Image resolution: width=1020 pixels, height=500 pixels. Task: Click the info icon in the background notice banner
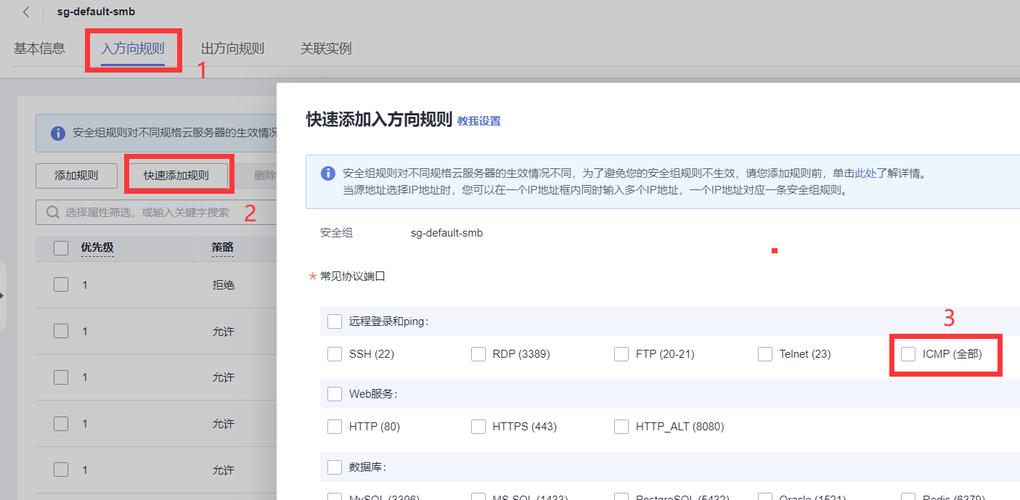(x=58, y=133)
